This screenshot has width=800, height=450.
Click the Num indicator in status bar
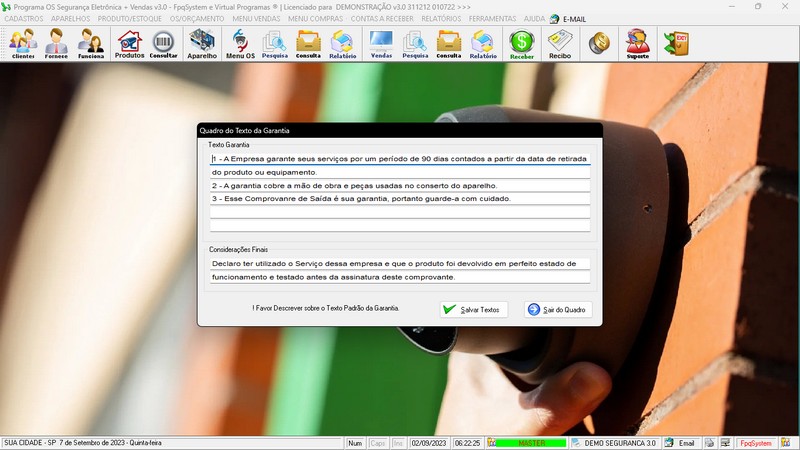click(355, 443)
